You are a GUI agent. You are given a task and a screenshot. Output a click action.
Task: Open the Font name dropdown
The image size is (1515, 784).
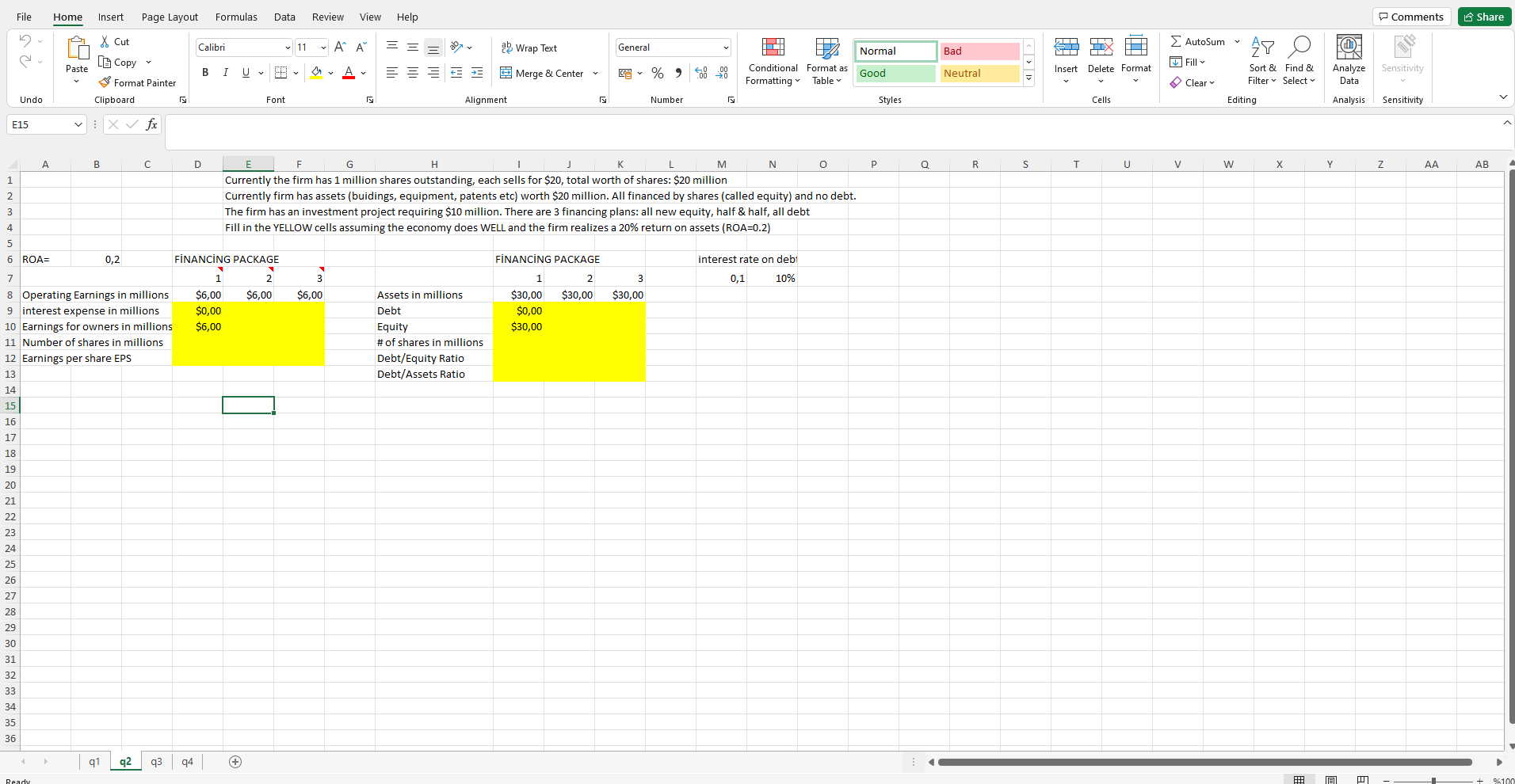click(287, 48)
